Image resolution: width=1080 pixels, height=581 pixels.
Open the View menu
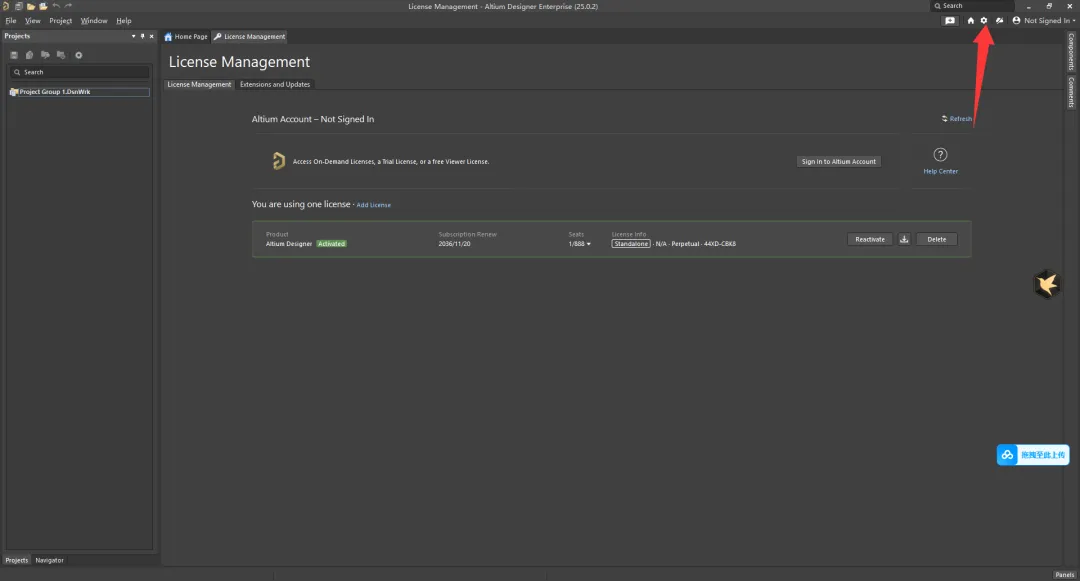click(32, 21)
